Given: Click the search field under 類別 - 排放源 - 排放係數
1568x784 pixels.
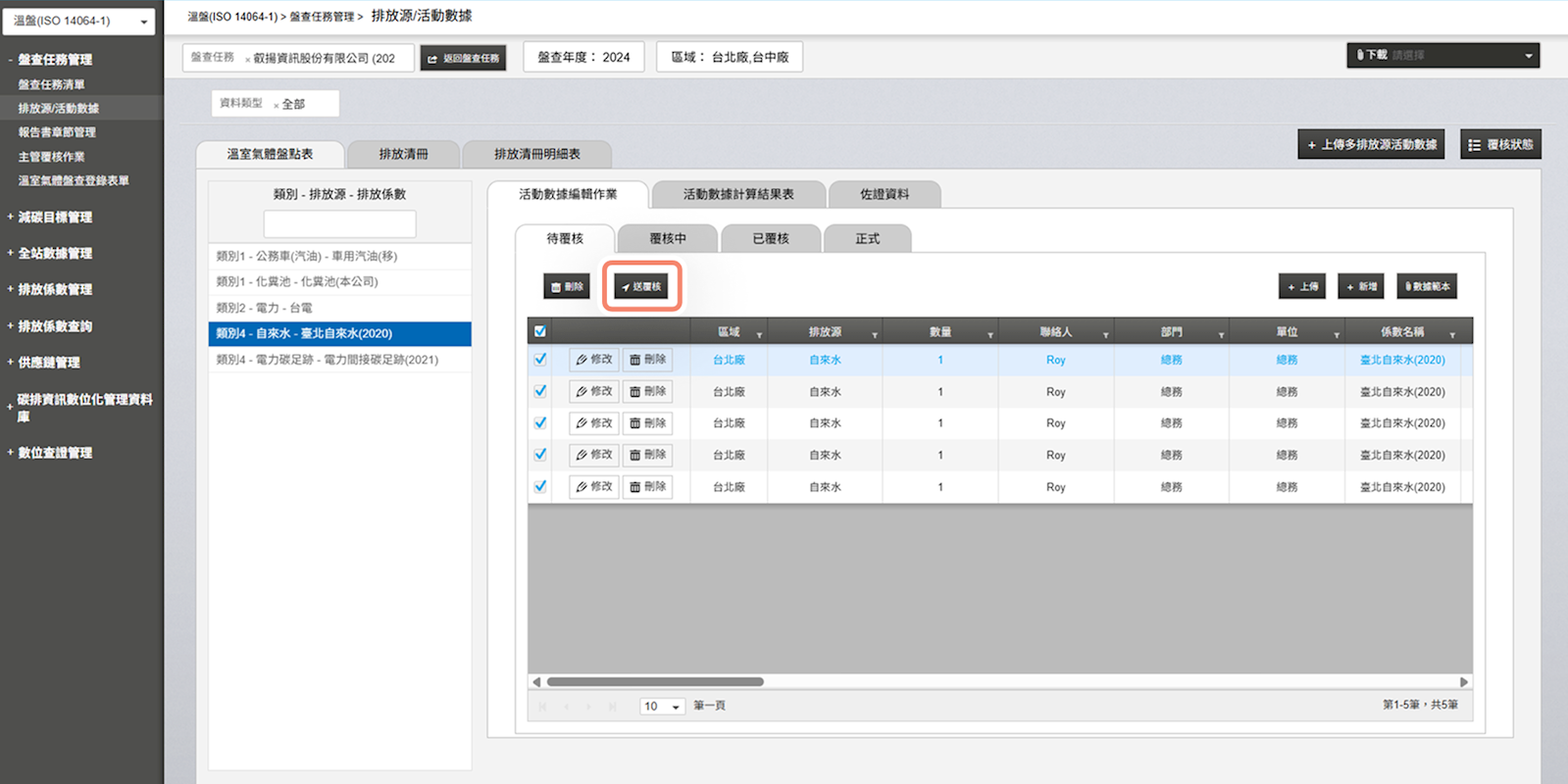Looking at the screenshot, I should [x=339, y=223].
